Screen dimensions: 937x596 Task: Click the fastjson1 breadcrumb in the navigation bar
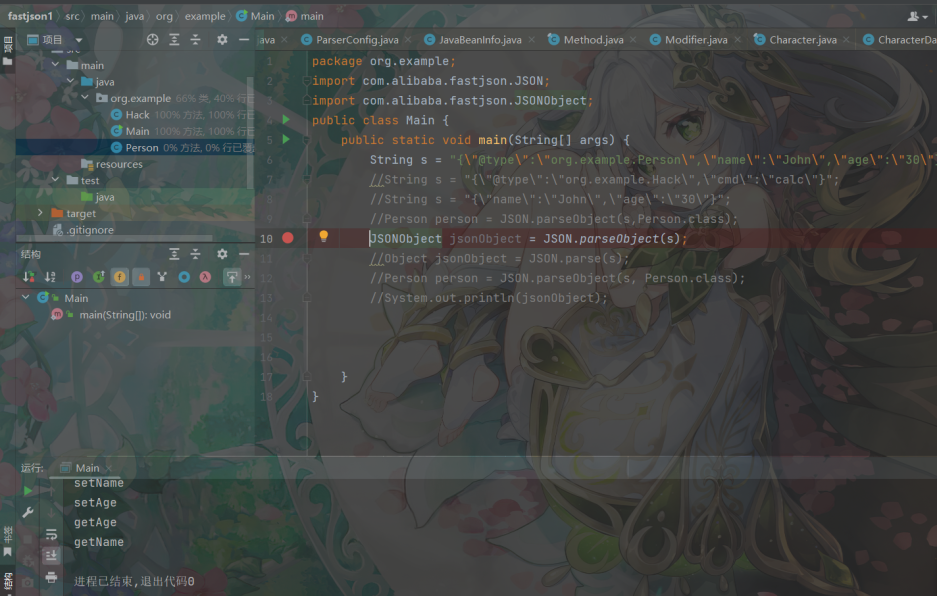click(x=30, y=16)
